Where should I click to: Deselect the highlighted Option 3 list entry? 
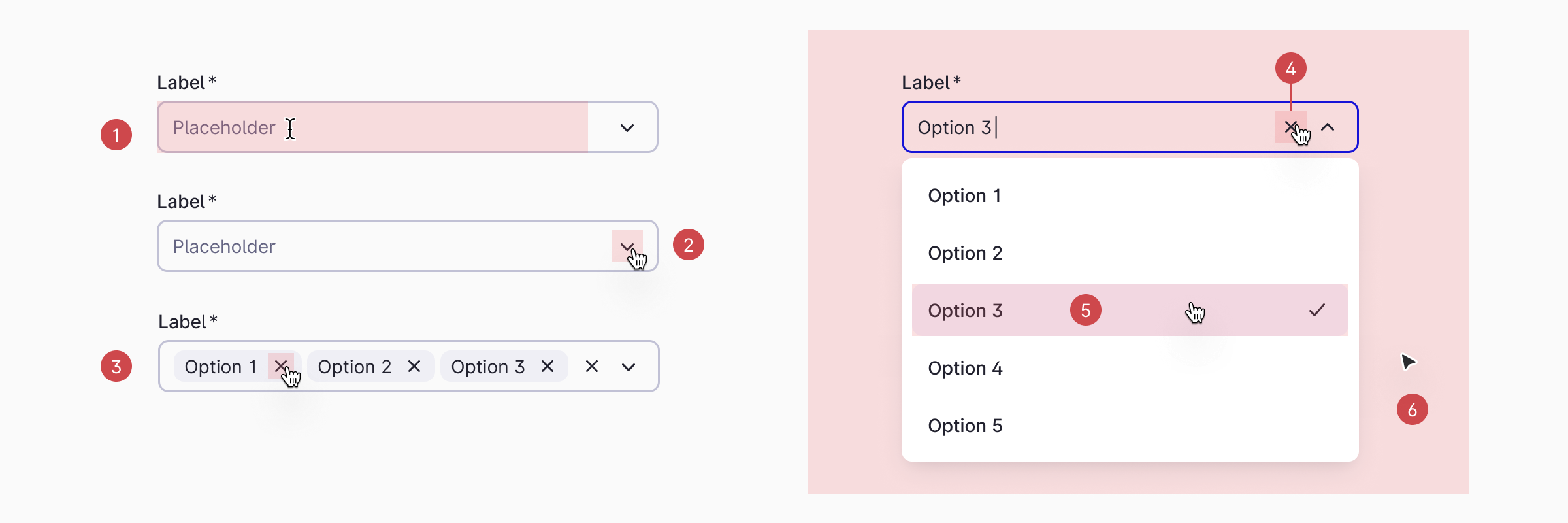(966, 310)
